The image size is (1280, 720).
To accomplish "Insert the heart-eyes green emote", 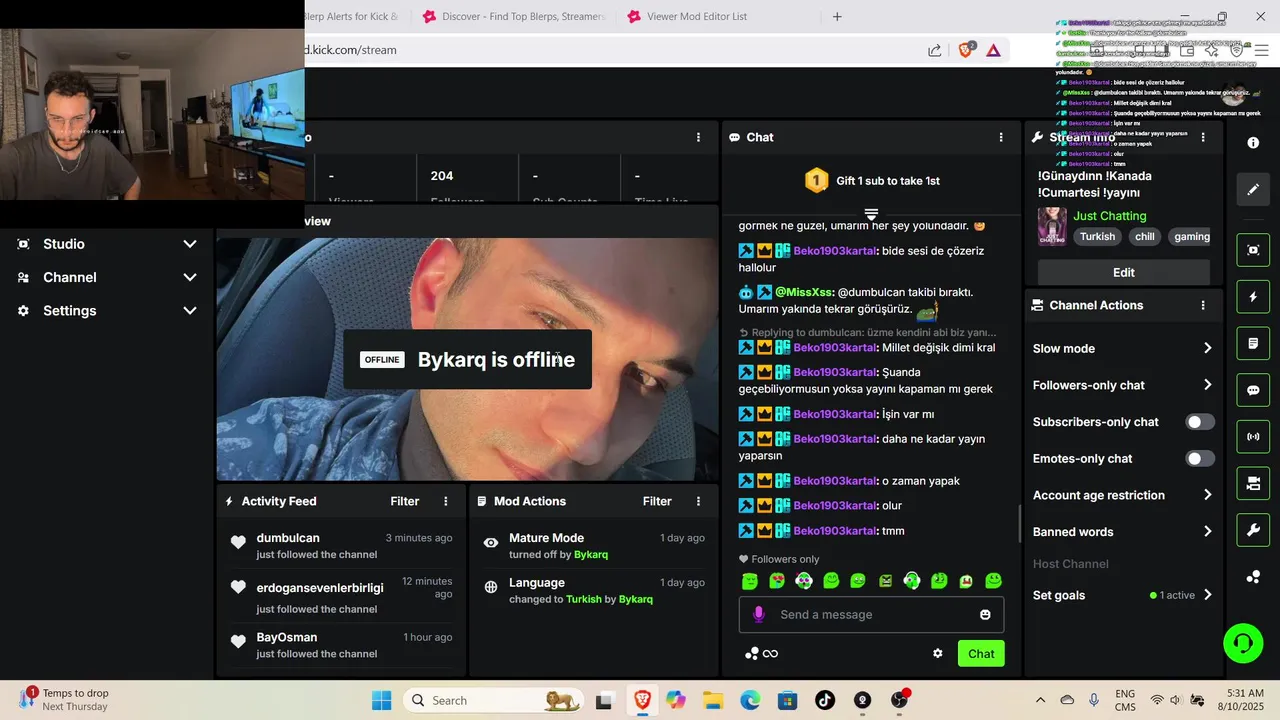I will click(777, 581).
